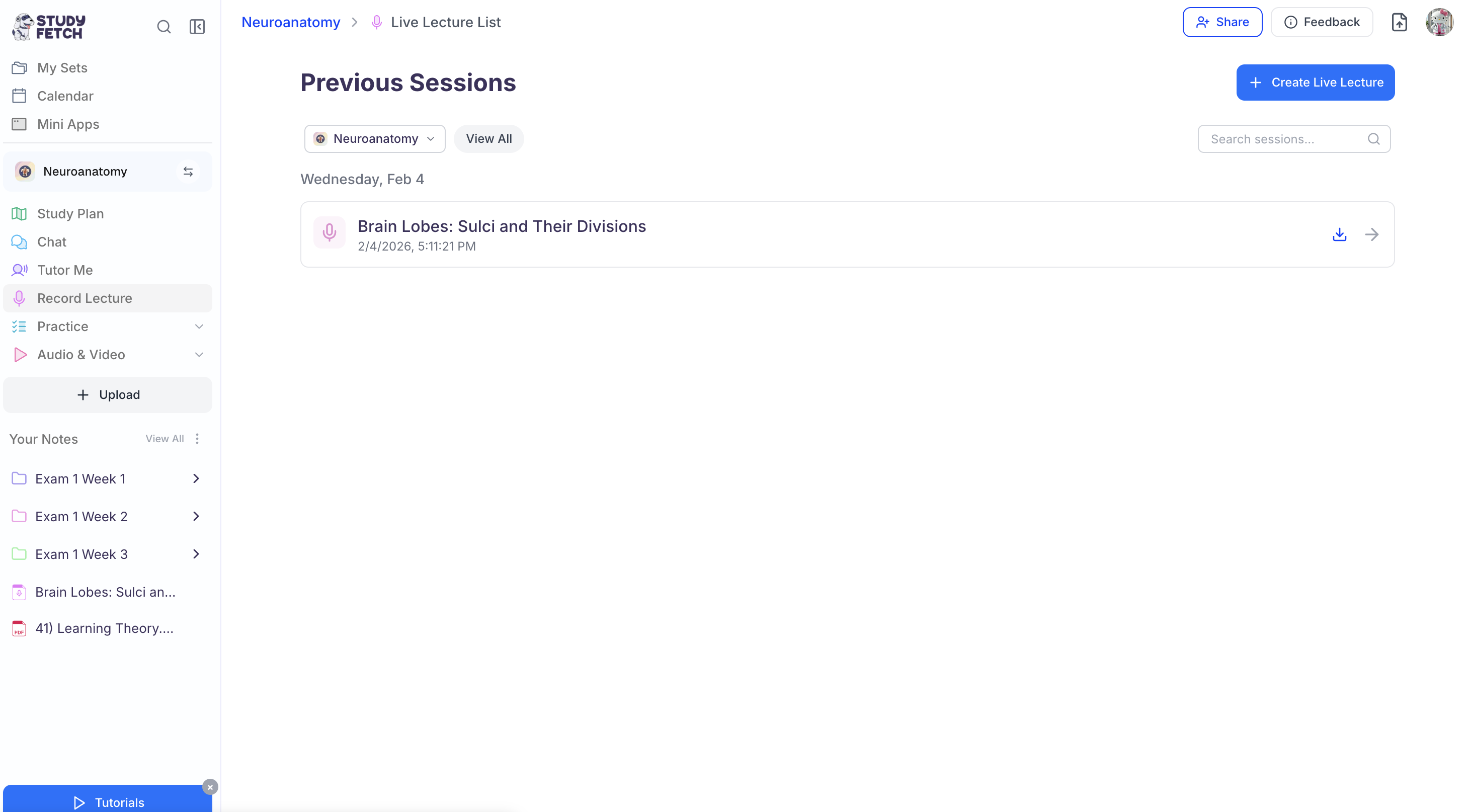Expand the Exam 1 Week 2 folder
The height and width of the screenshot is (812, 1471).
[x=196, y=516]
